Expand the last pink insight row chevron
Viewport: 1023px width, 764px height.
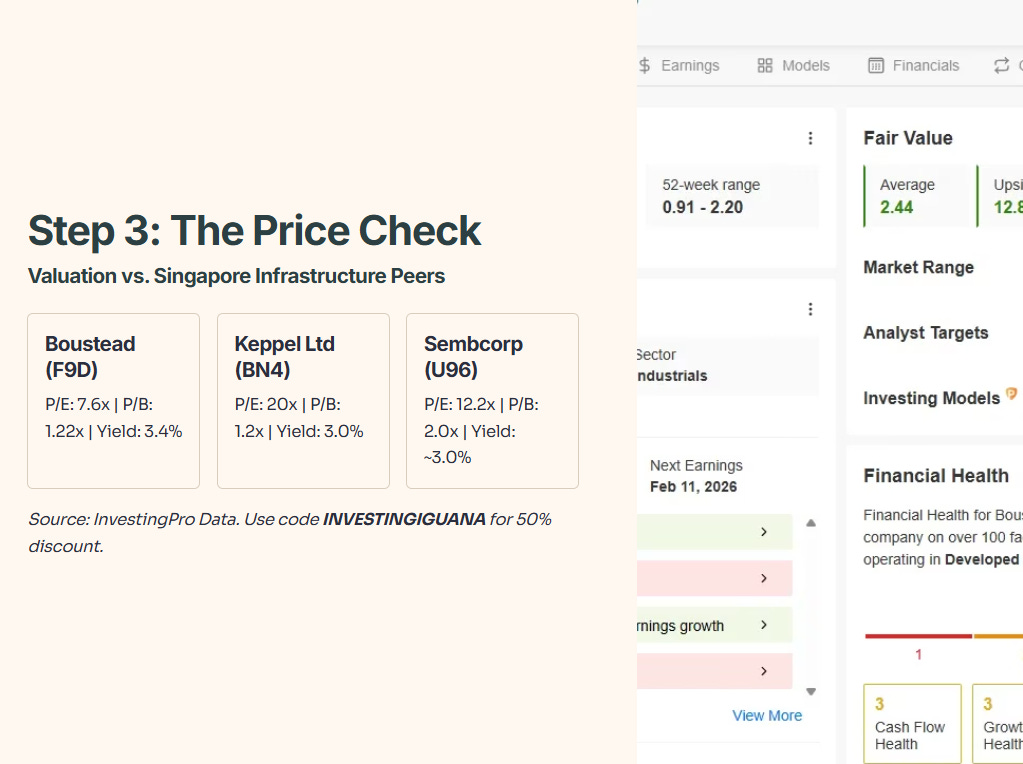[764, 671]
